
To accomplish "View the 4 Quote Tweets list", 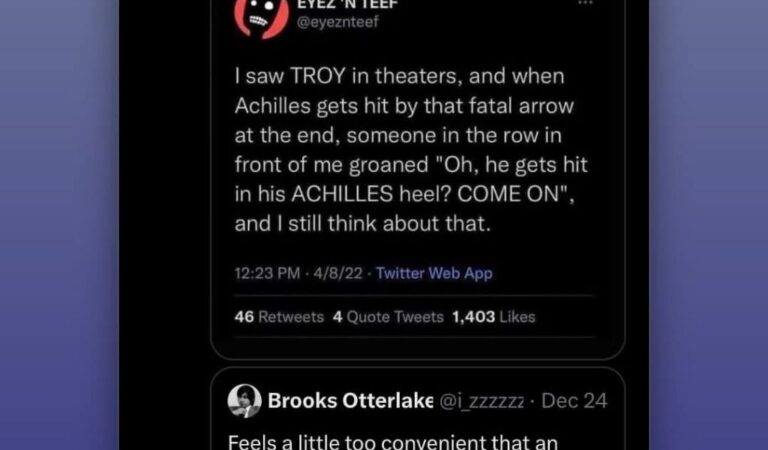I will 388,317.
